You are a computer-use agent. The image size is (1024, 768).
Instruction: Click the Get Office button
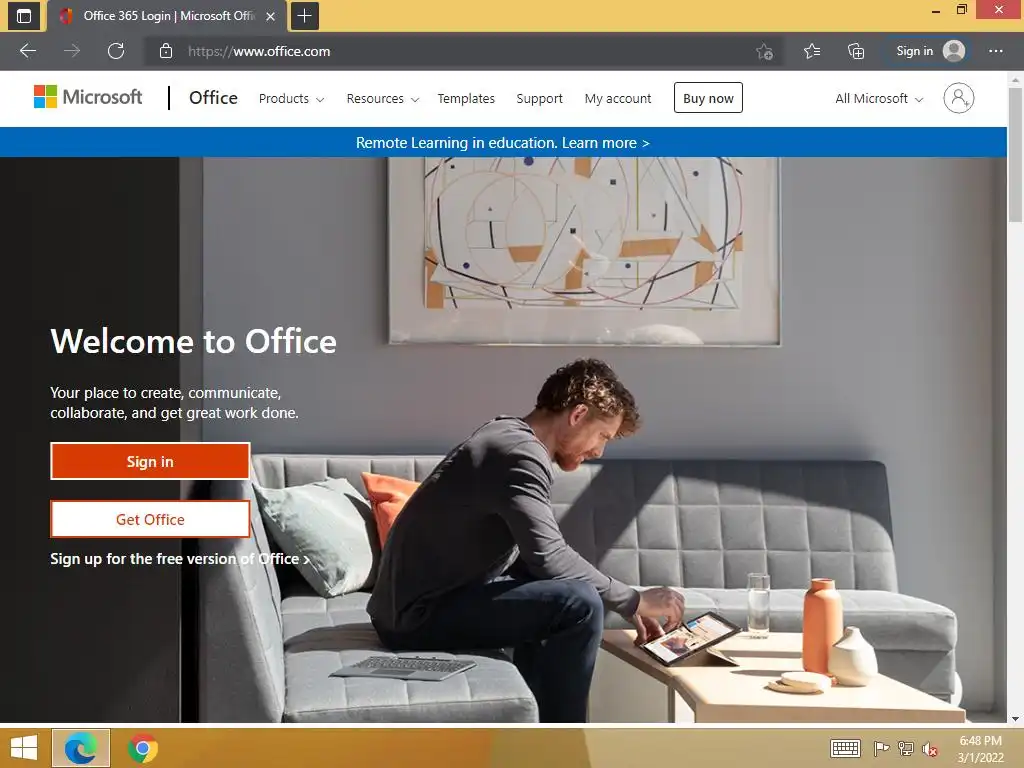[150, 519]
